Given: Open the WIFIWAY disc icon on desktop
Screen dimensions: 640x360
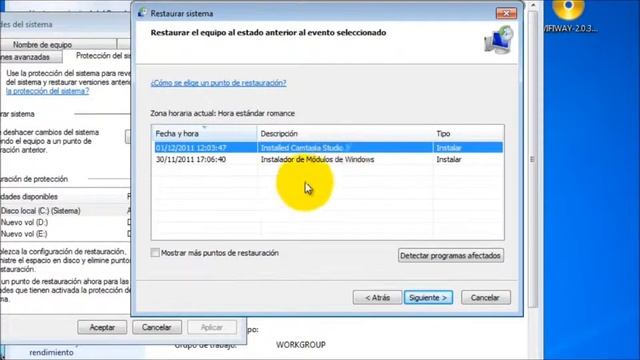Looking at the screenshot, I should 570,15.
